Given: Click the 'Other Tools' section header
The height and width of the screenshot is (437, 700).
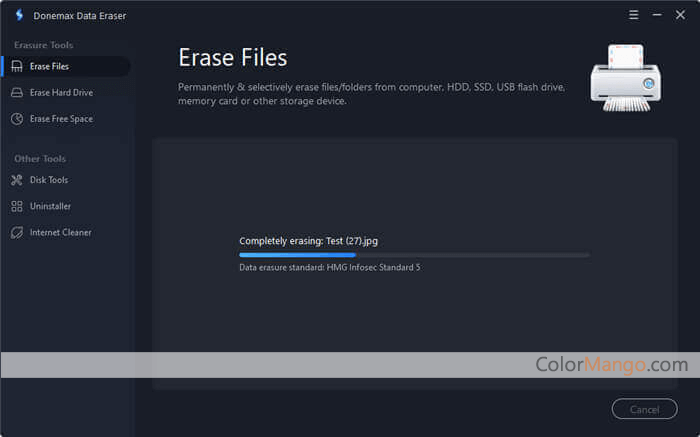Looking at the screenshot, I should pos(40,158).
